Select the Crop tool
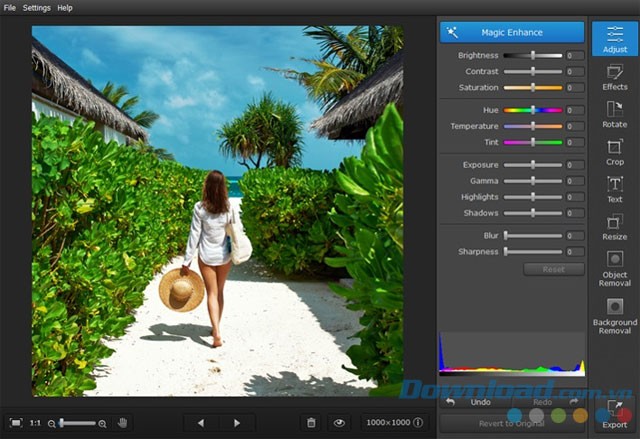 coord(615,152)
